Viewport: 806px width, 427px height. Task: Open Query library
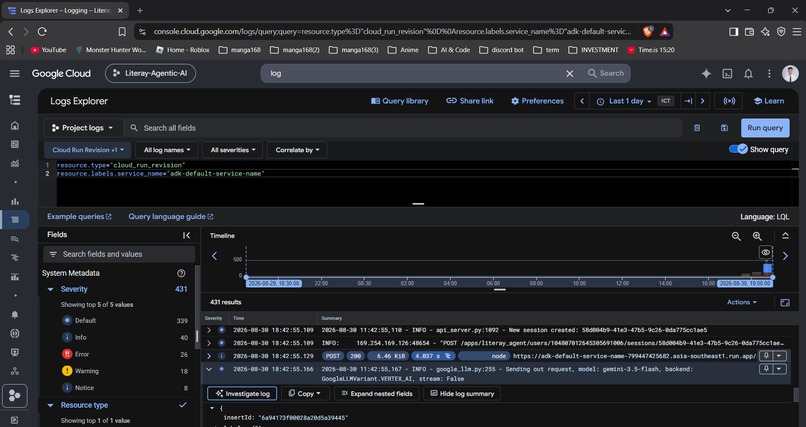point(399,101)
